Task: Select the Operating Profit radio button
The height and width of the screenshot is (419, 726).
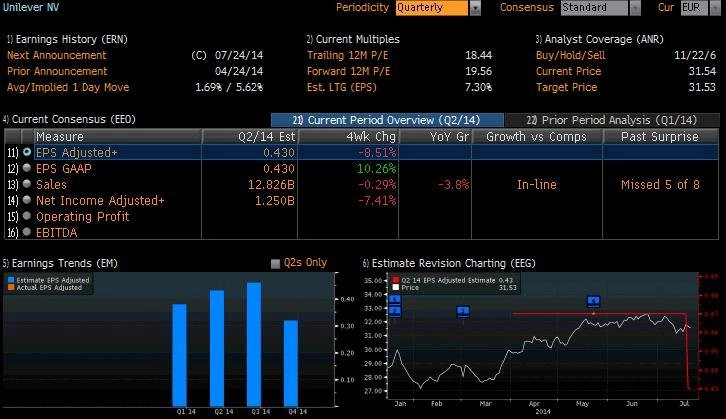Action: tap(27, 216)
